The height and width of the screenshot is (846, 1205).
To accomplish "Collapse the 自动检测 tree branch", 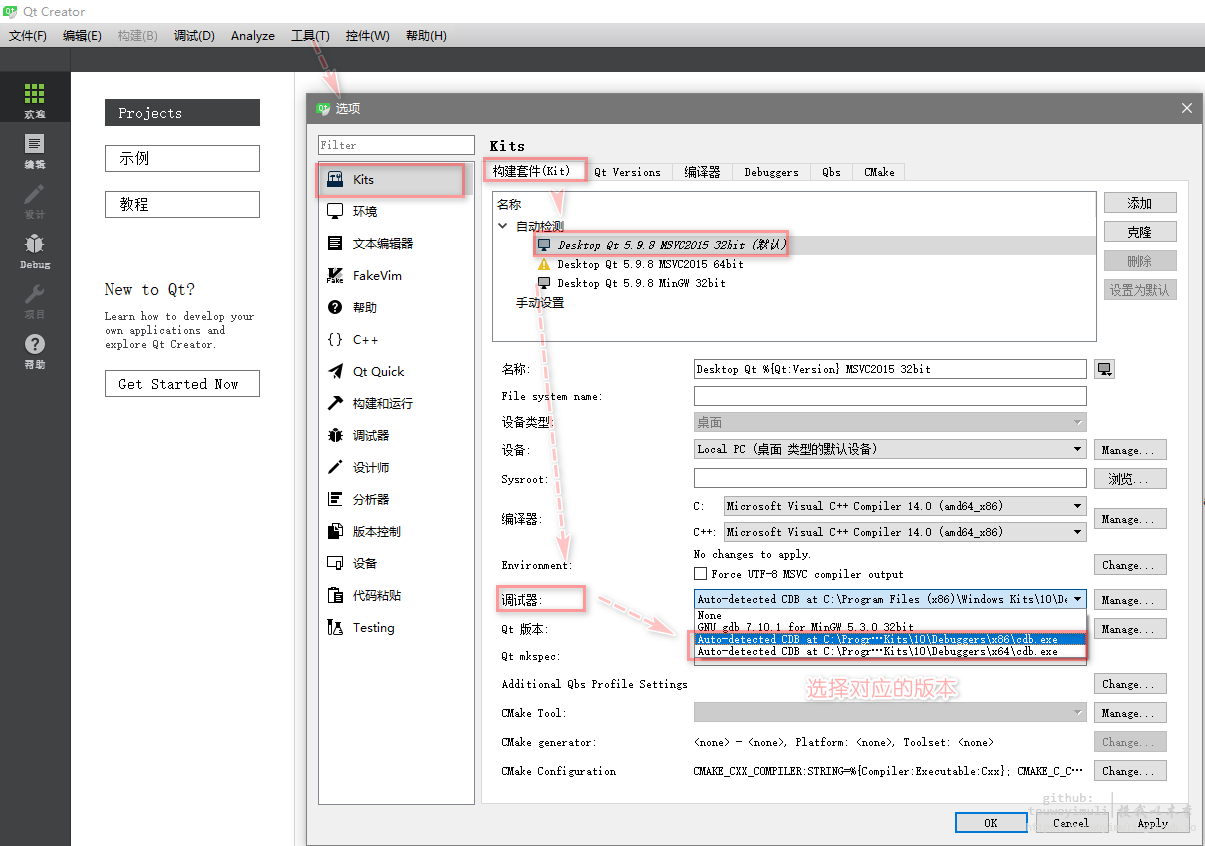I will pos(502,226).
